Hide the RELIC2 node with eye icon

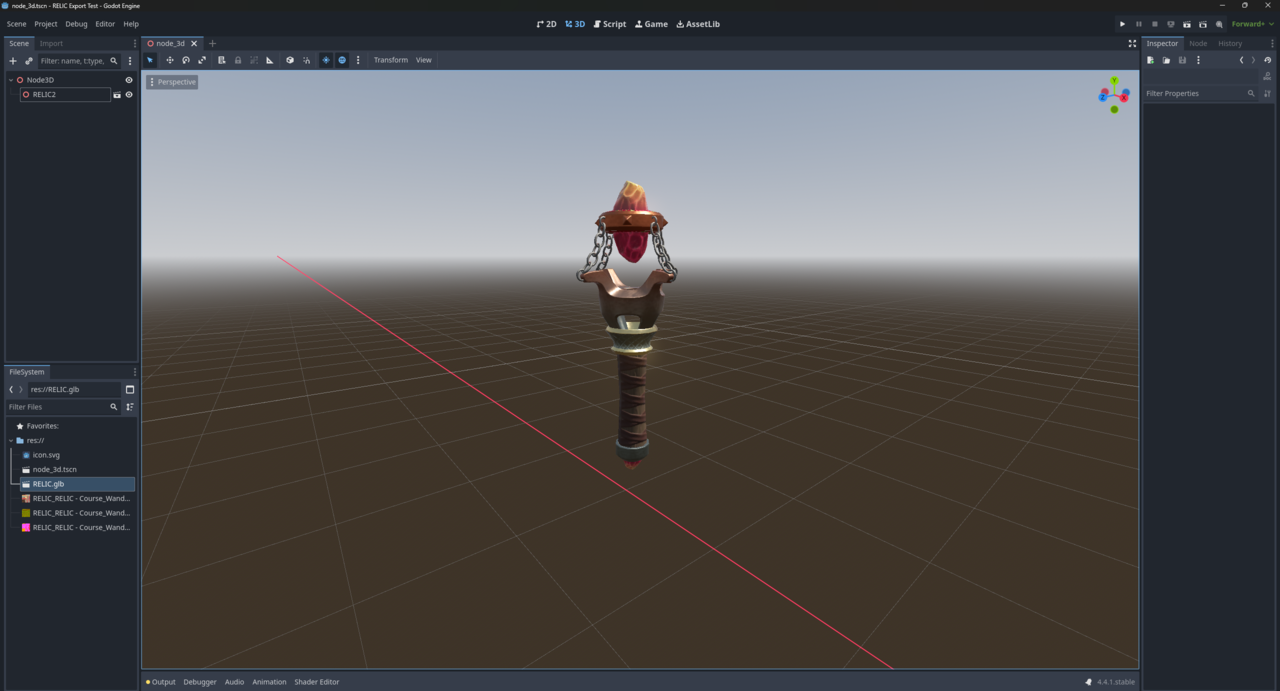tap(128, 95)
